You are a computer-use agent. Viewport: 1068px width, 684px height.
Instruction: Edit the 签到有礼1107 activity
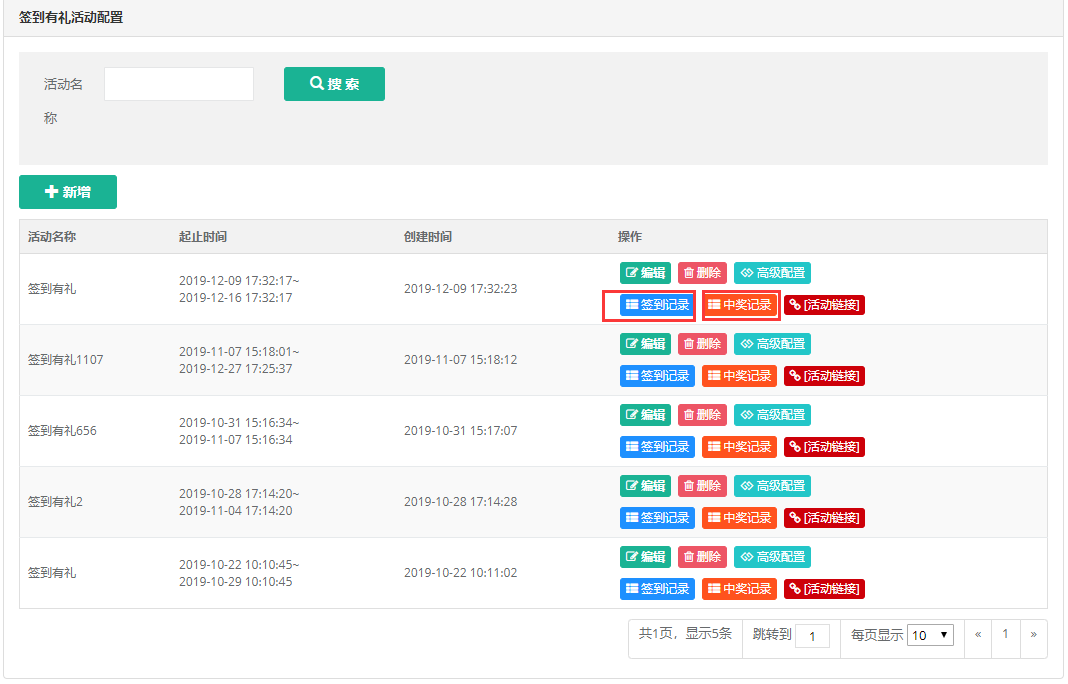pos(645,343)
